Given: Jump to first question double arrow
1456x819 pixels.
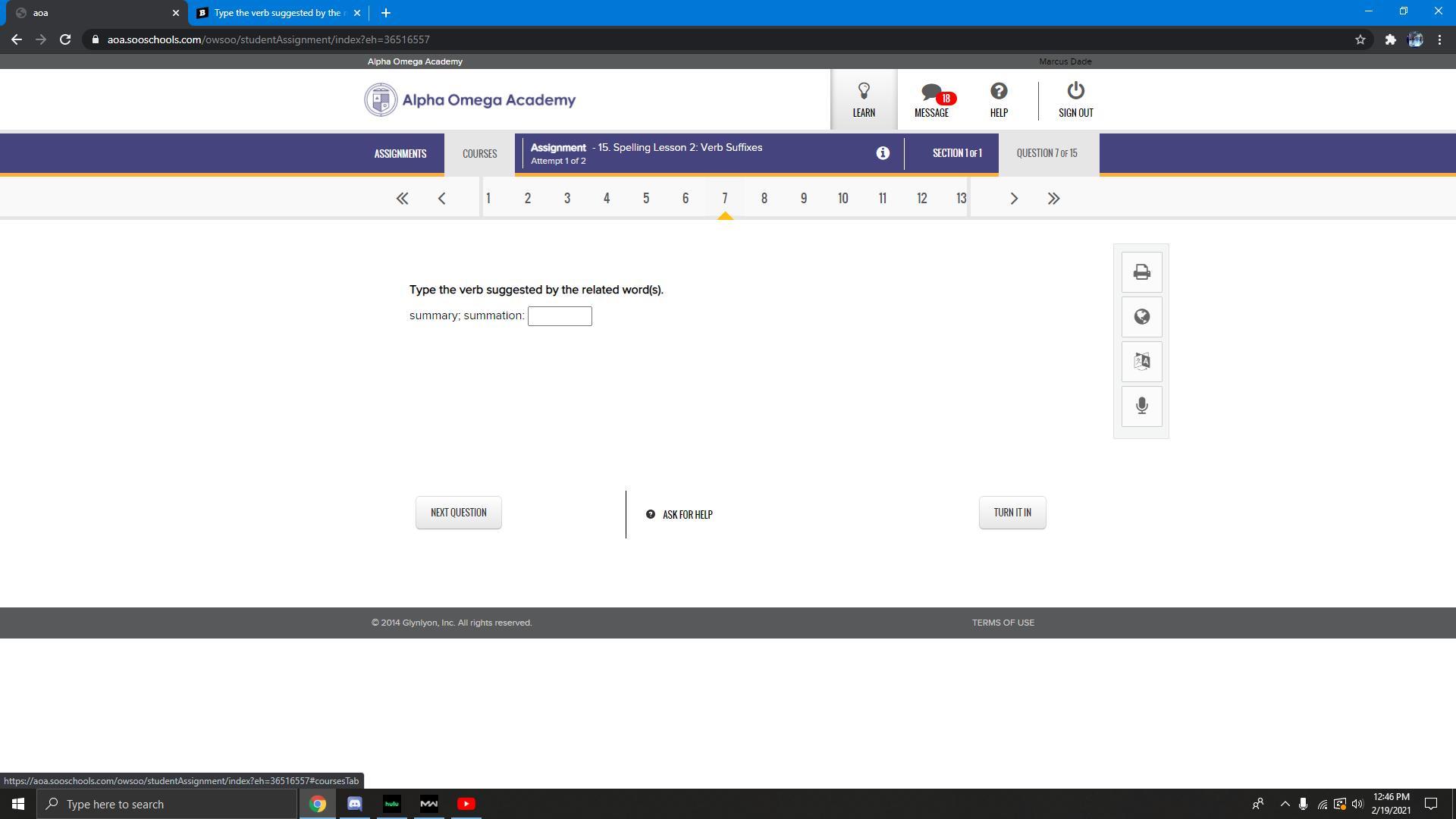Looking at the screenshot, I should [402, 199].
